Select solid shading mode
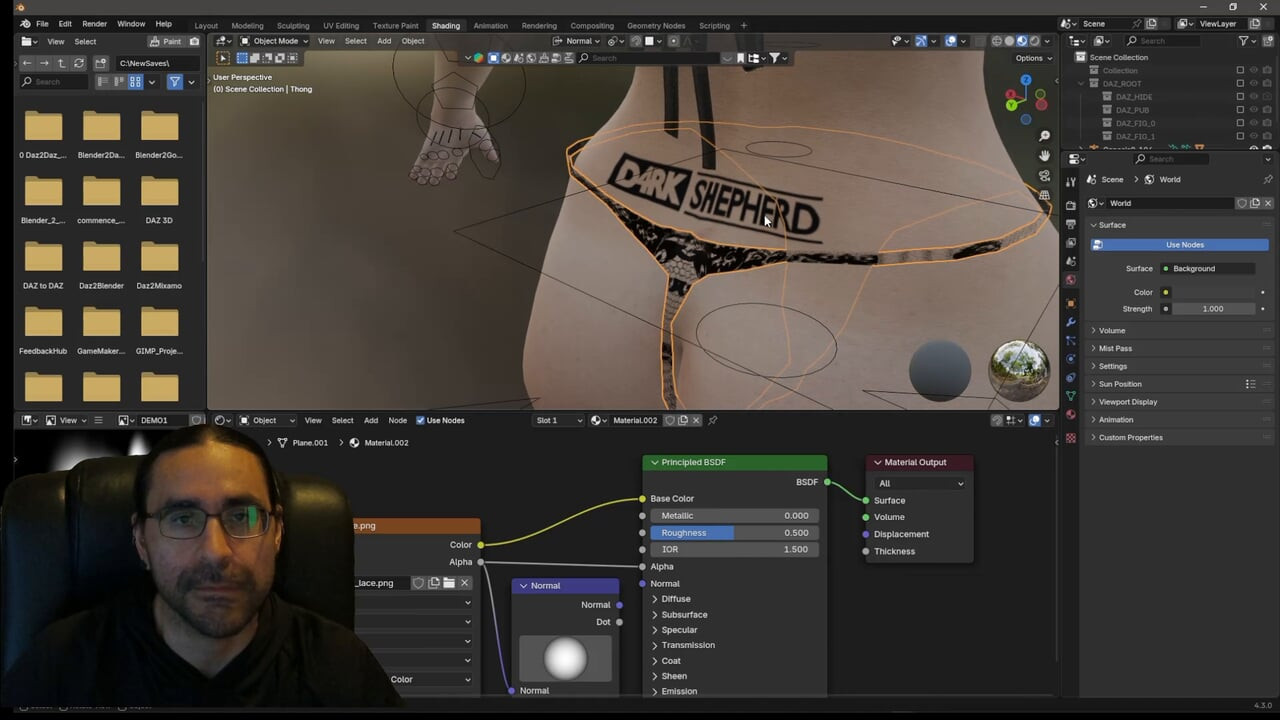 1009,41
